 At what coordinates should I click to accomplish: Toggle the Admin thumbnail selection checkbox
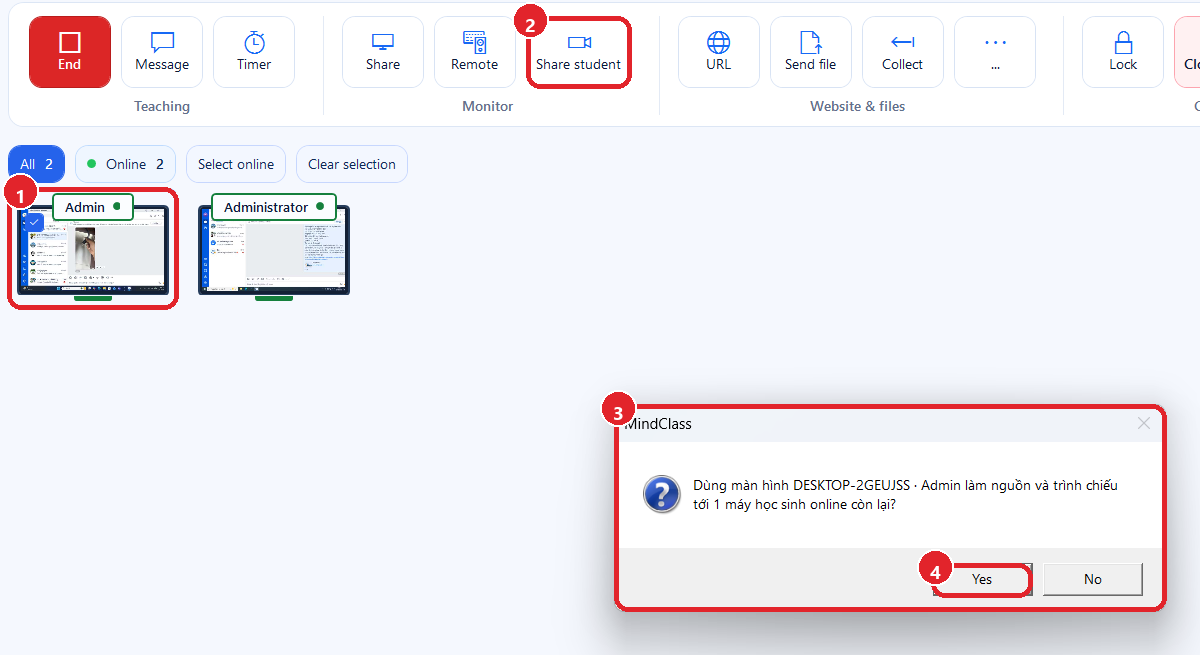coord(34,222)
